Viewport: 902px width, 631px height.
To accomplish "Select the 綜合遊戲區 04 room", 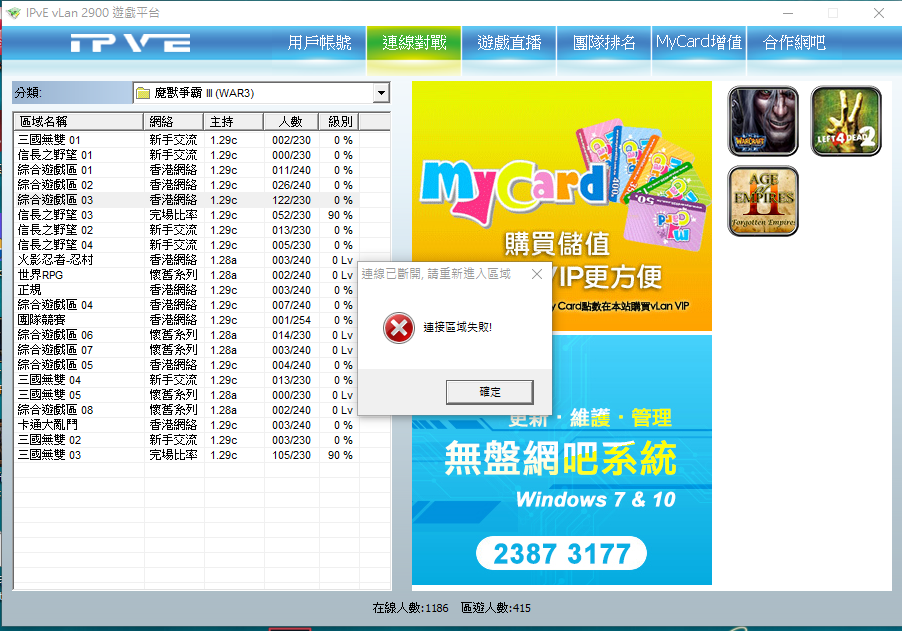I will click(x=187, y=305).
